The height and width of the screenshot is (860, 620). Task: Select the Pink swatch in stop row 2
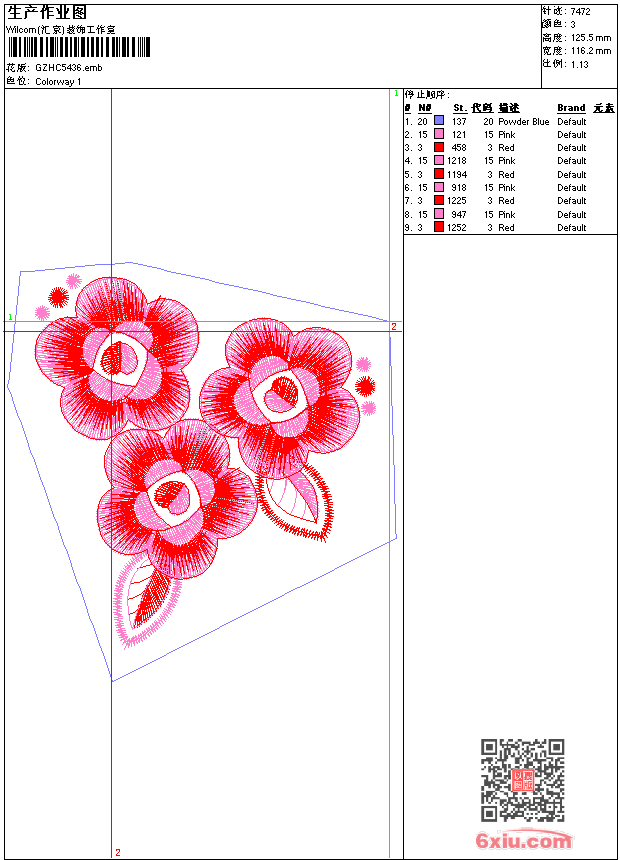click(x=438, y=134)
